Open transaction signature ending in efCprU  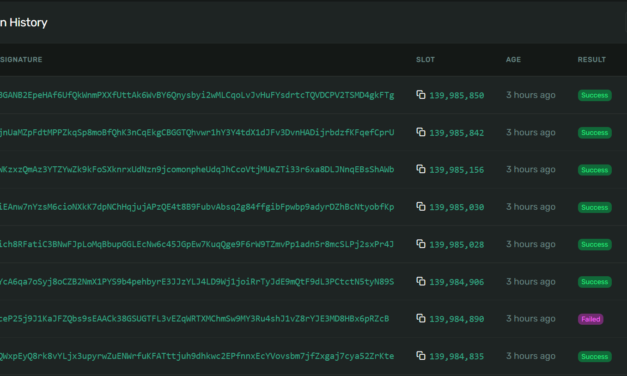[x=197, y=132]
